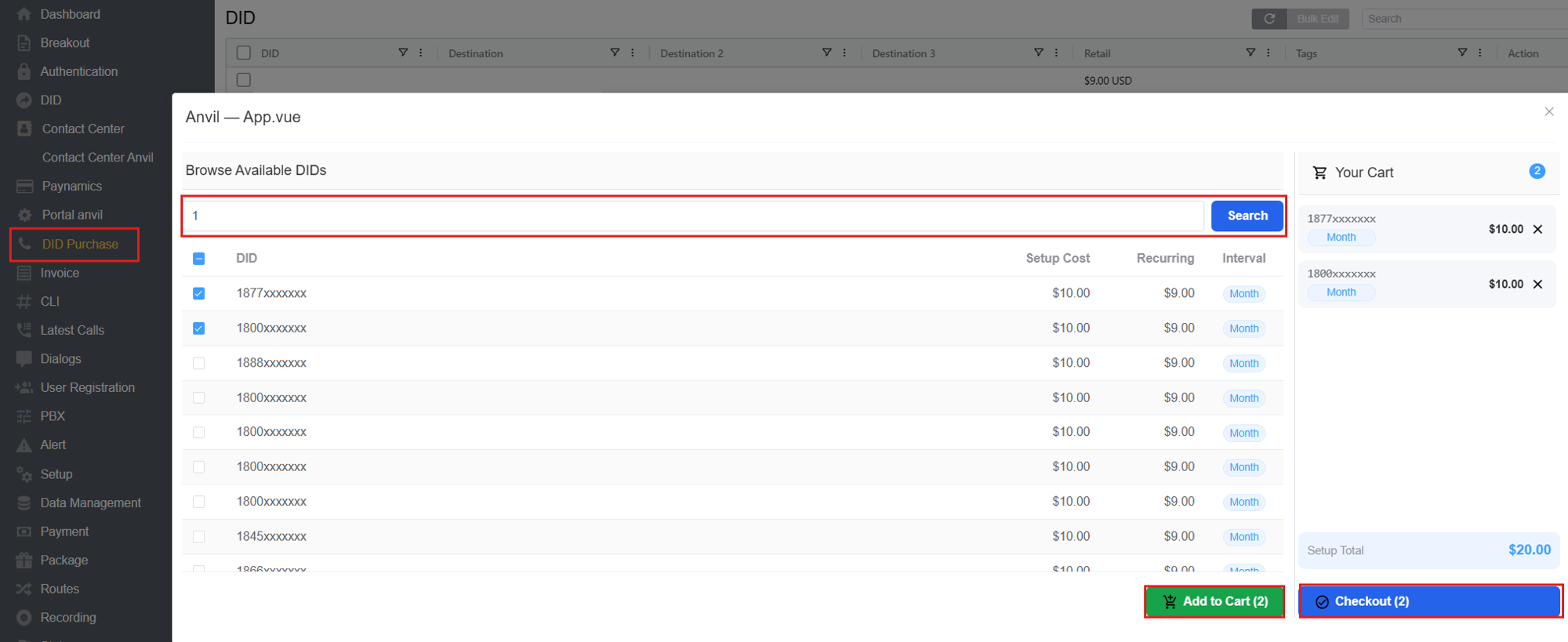Click the filter icon on the Destination column
The width and height of the screenshot is (1568, 642).
click(615, 53)
